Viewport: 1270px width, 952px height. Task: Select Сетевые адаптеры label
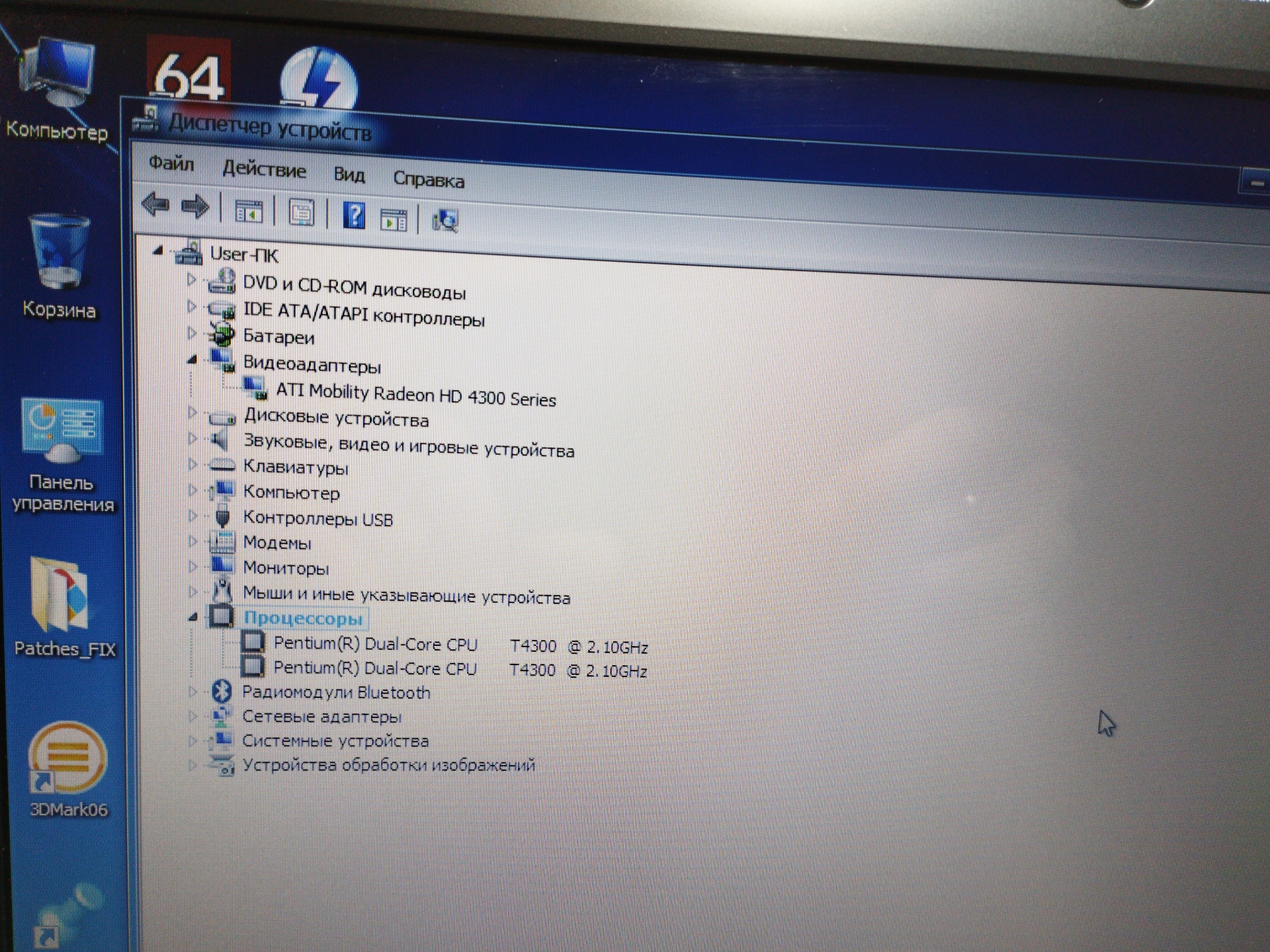pyautogui.click(x=321, y=717)
